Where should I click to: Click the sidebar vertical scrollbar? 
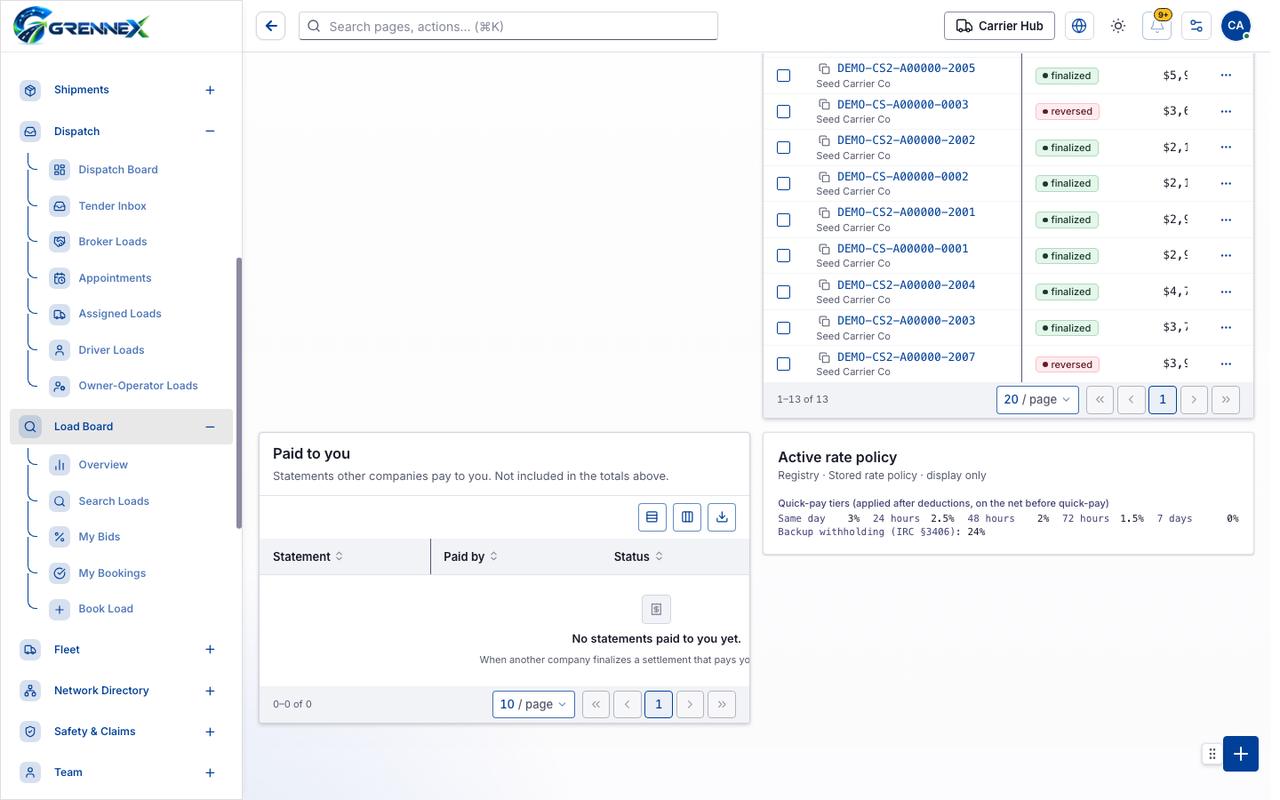238,392
